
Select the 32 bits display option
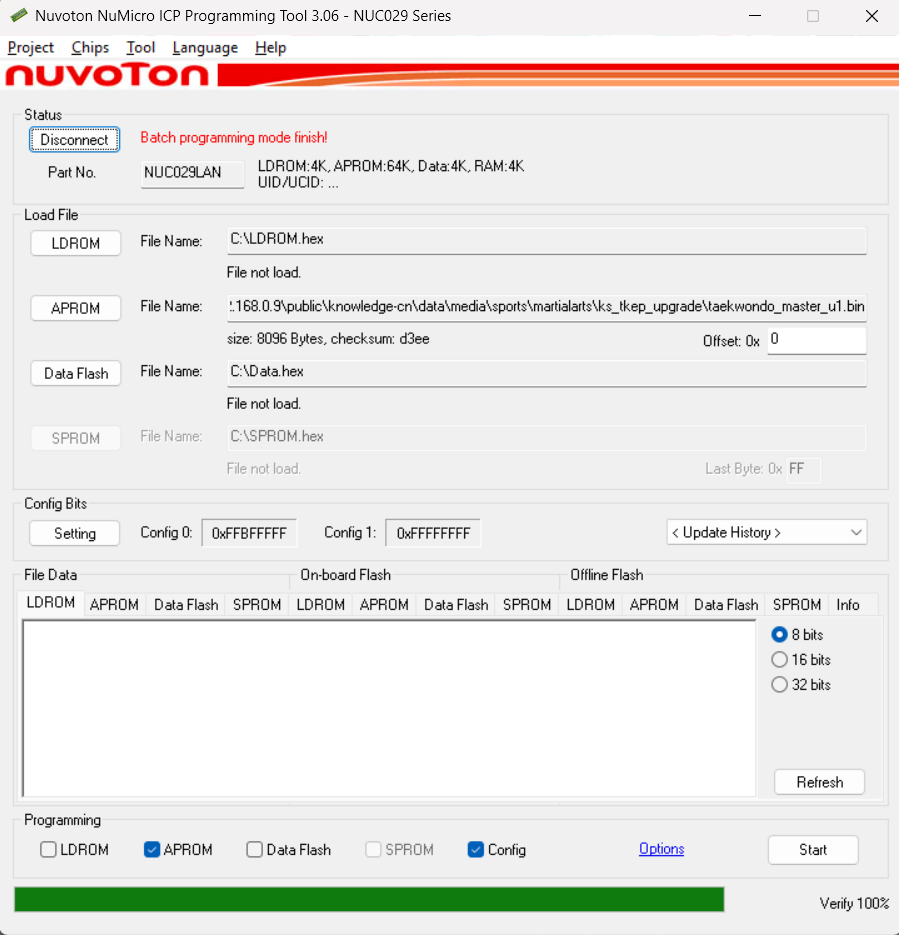coord(780,685)
